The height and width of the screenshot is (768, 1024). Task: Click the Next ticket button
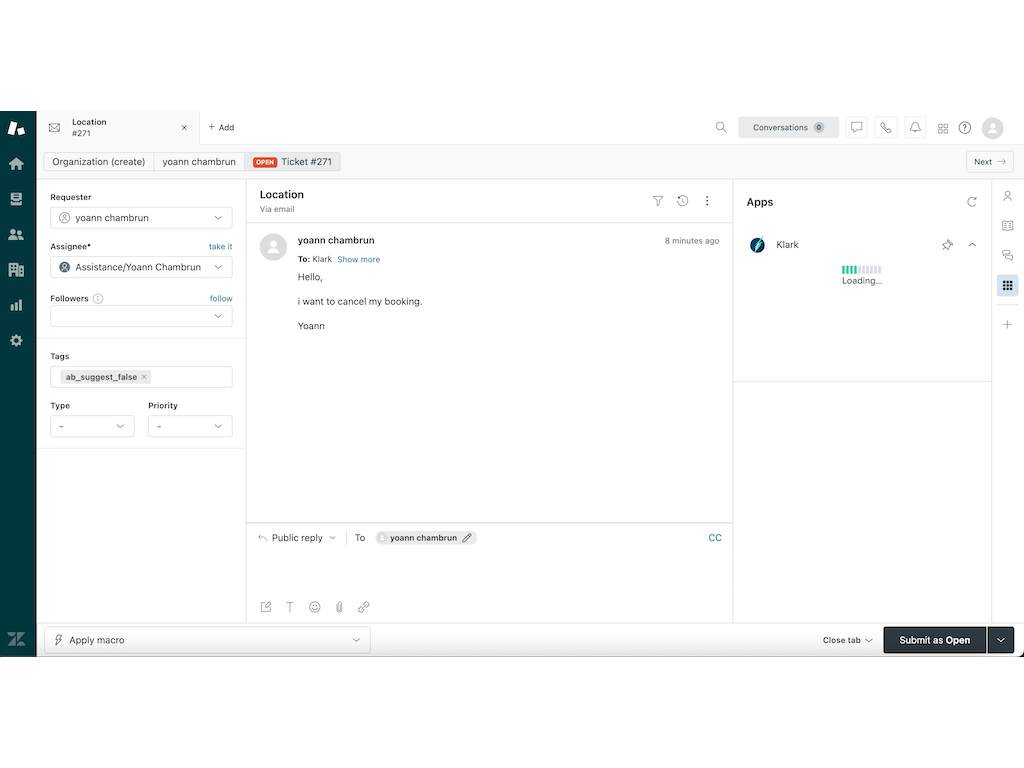988,161
